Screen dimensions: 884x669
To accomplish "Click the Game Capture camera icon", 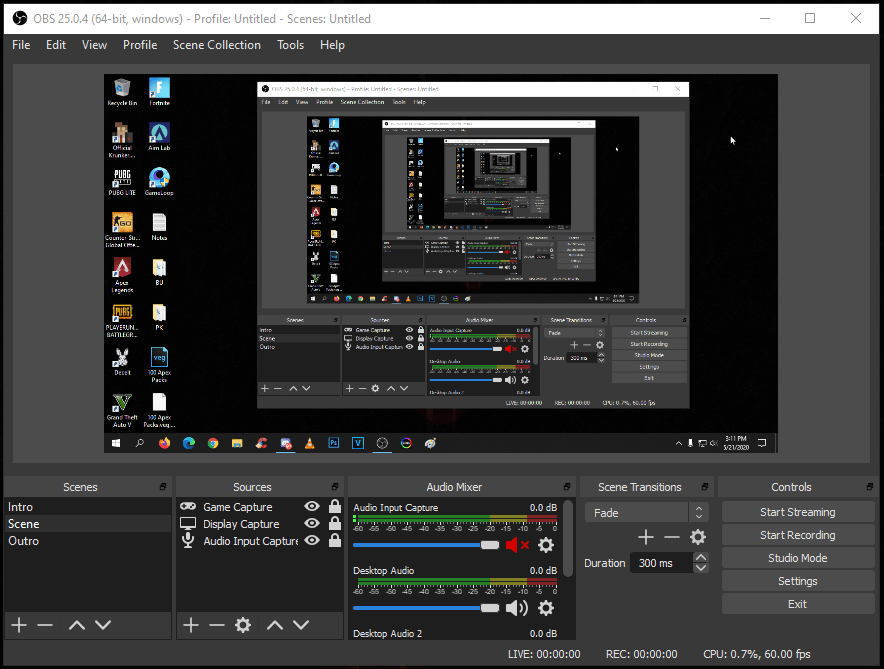I will click(x=188, y=506).
